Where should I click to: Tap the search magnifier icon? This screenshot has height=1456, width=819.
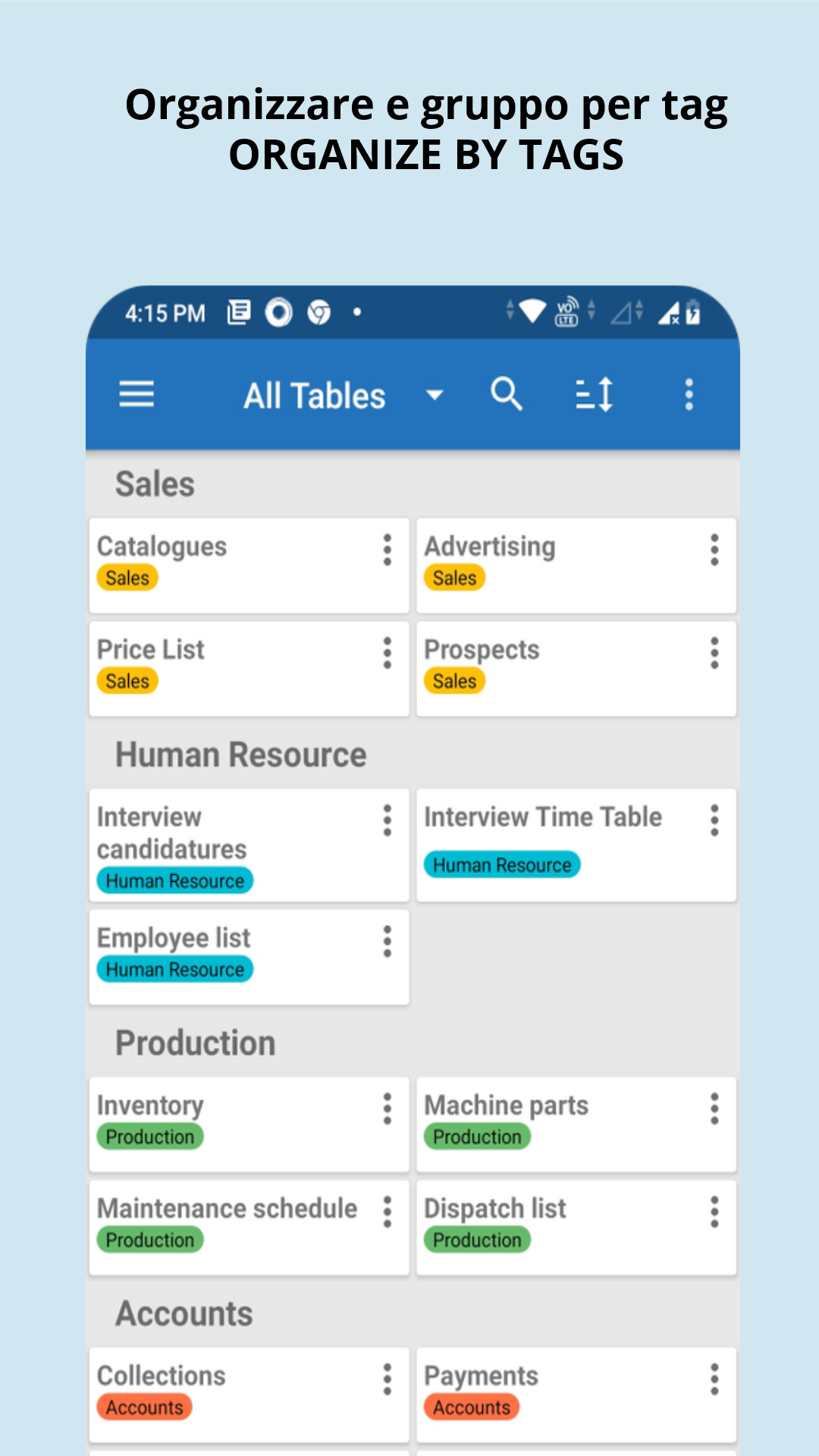(507, 394)
